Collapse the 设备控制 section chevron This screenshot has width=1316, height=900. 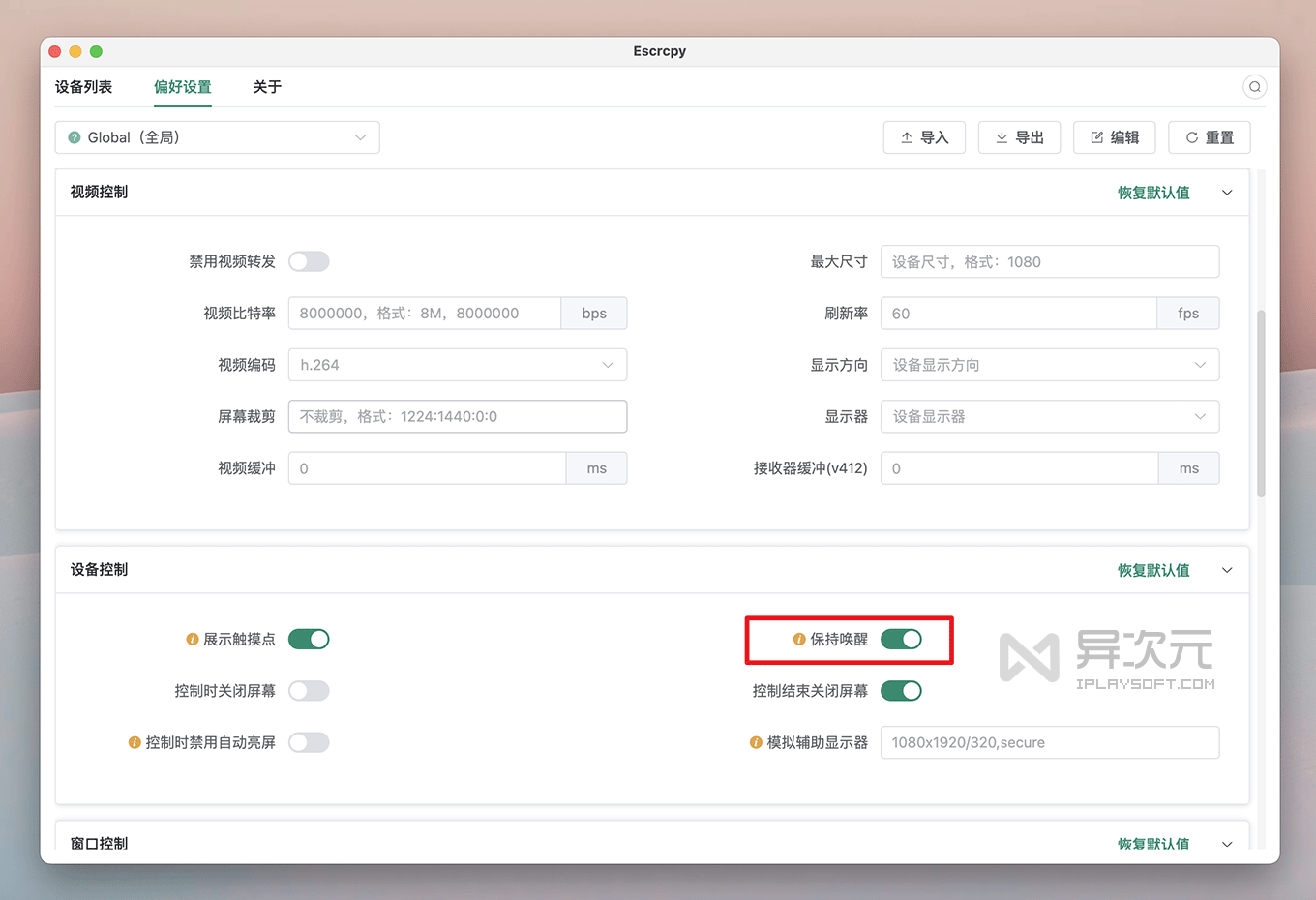point(1227,570)
